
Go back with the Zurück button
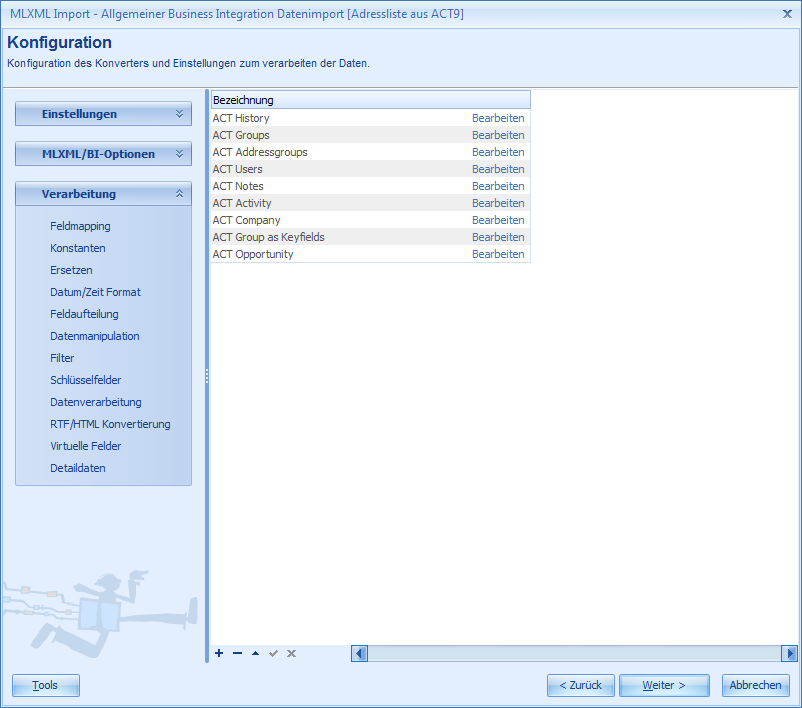[x=580, y=685]
